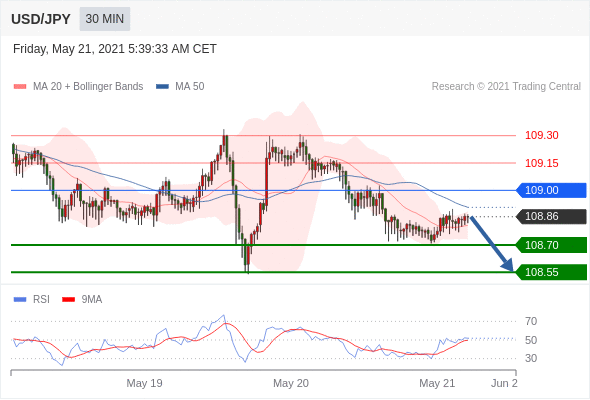This screenshot has height=400, width=590.
Task: Click the MA 20 + Bollinger Bands legend swatch
Action: 20,87
